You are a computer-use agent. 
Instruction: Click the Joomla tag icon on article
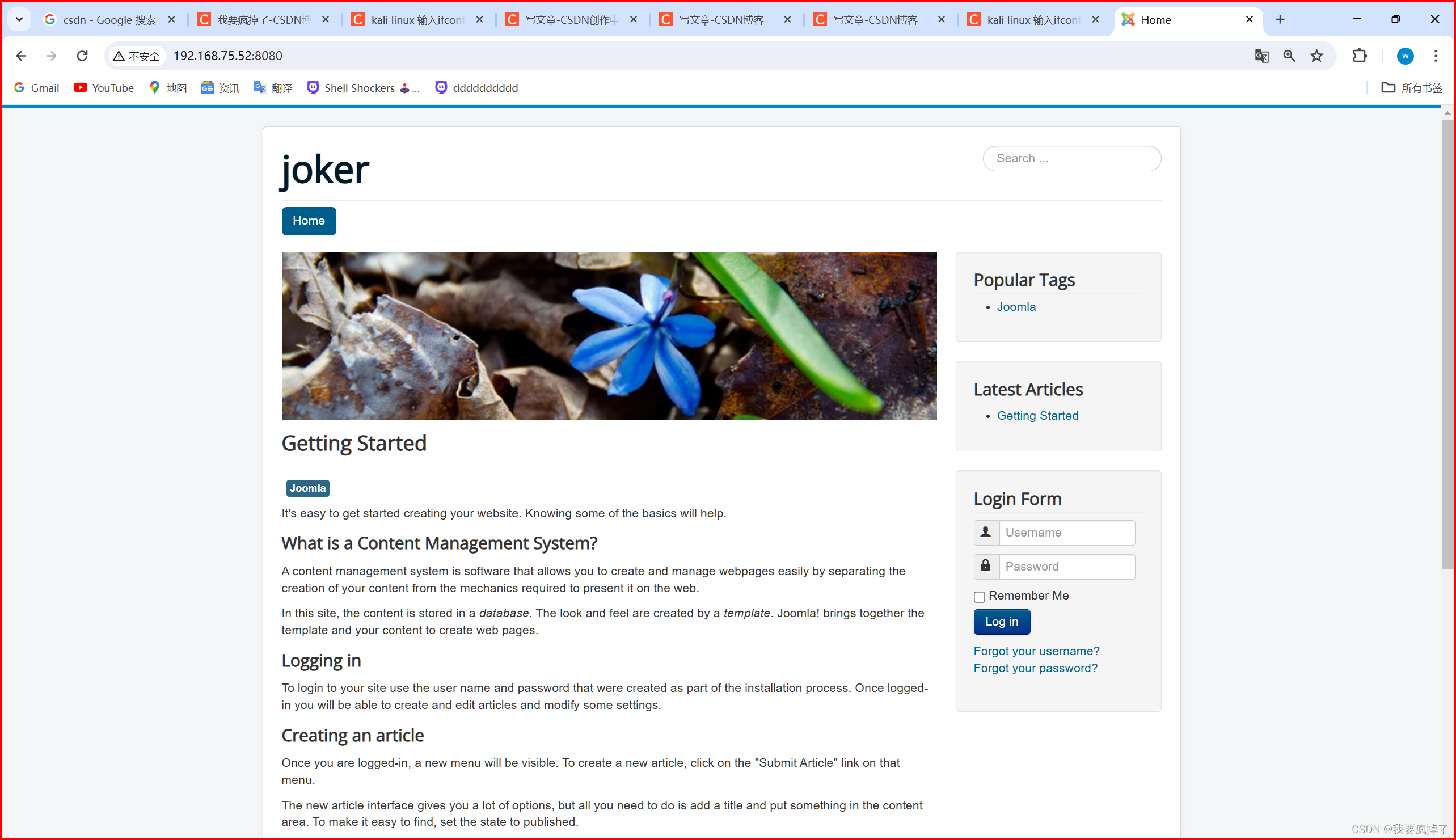tap(307, 488)
